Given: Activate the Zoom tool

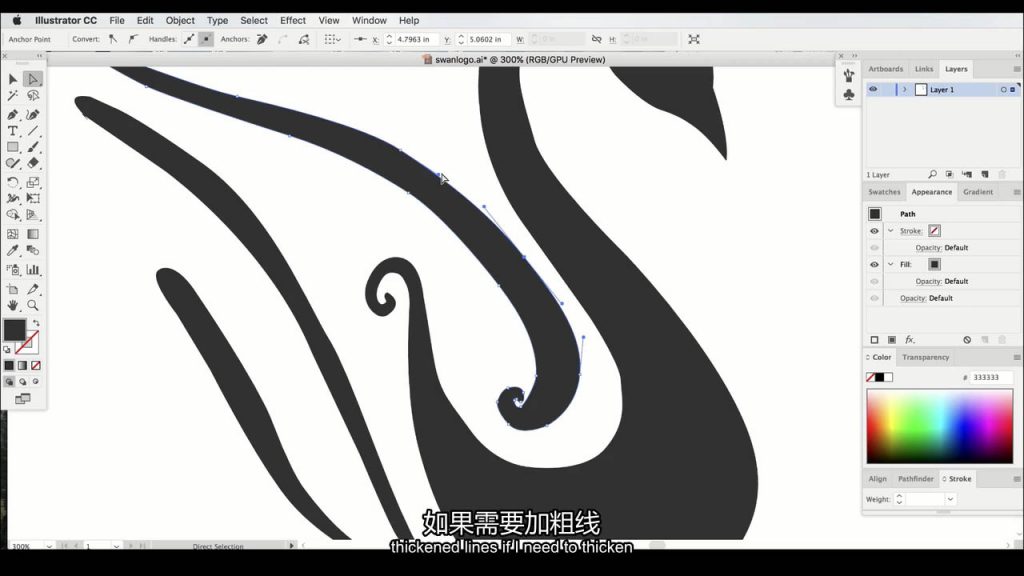Looking at the screenshot, I should click(x=33, y=305).
